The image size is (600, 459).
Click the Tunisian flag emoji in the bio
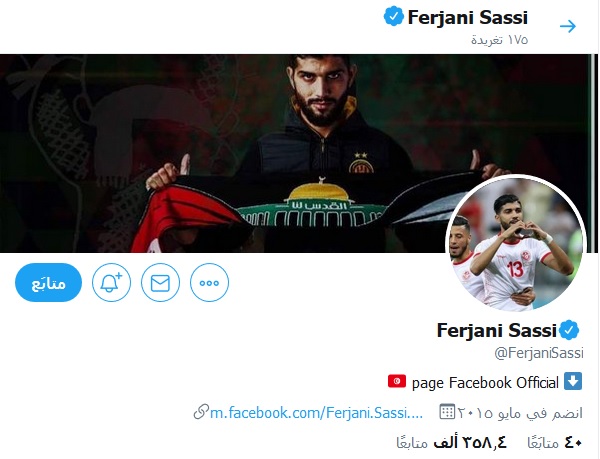[397, 381]
